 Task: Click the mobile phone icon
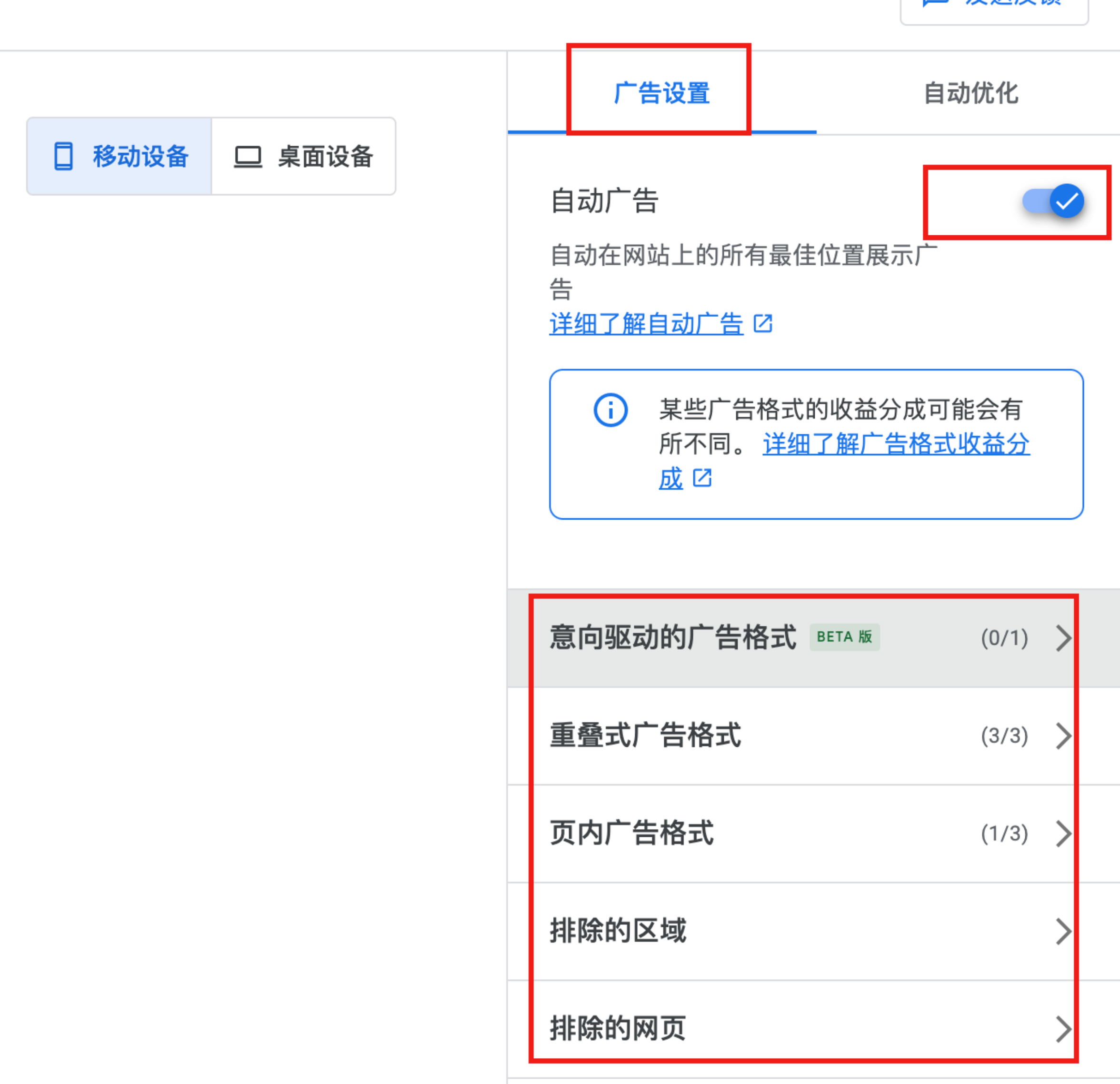click(63, 157)
